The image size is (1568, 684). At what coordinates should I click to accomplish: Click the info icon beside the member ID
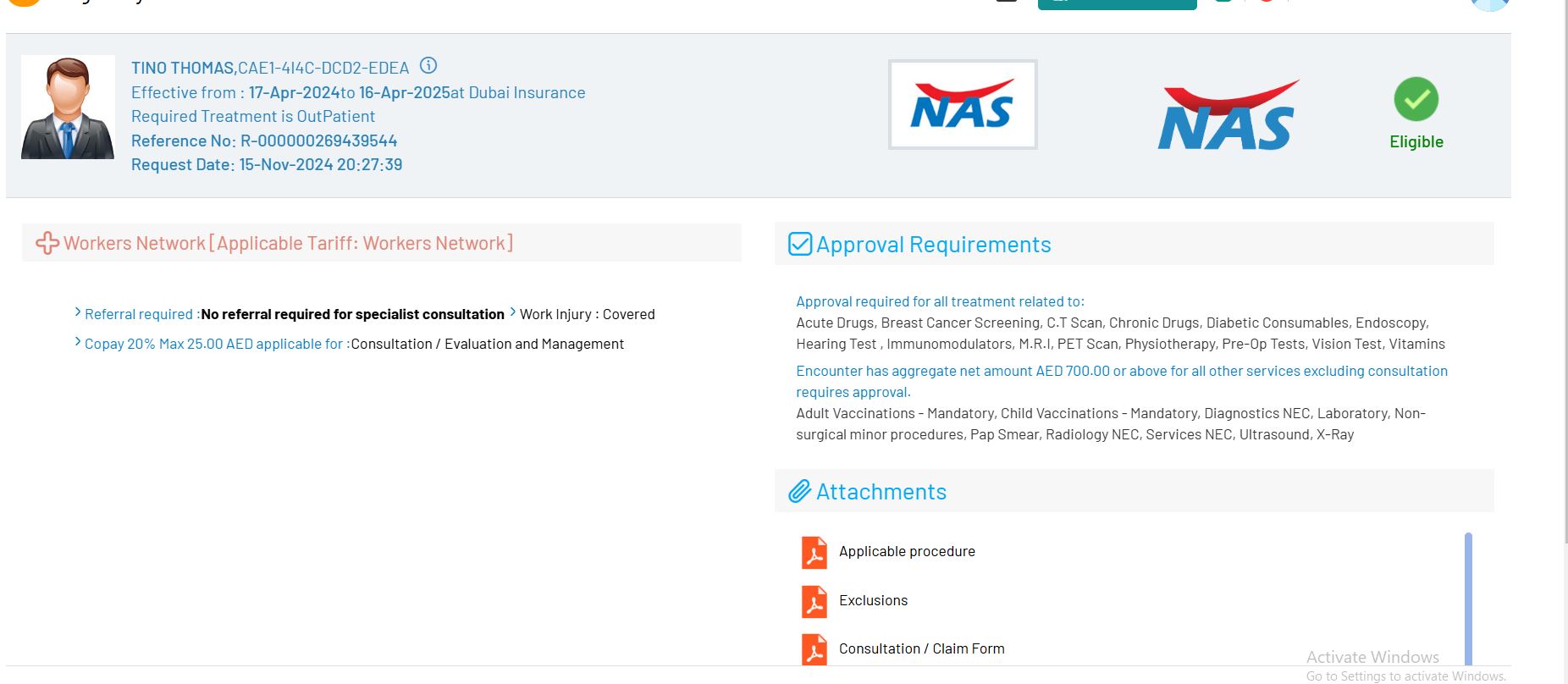[x=429, y=65]
